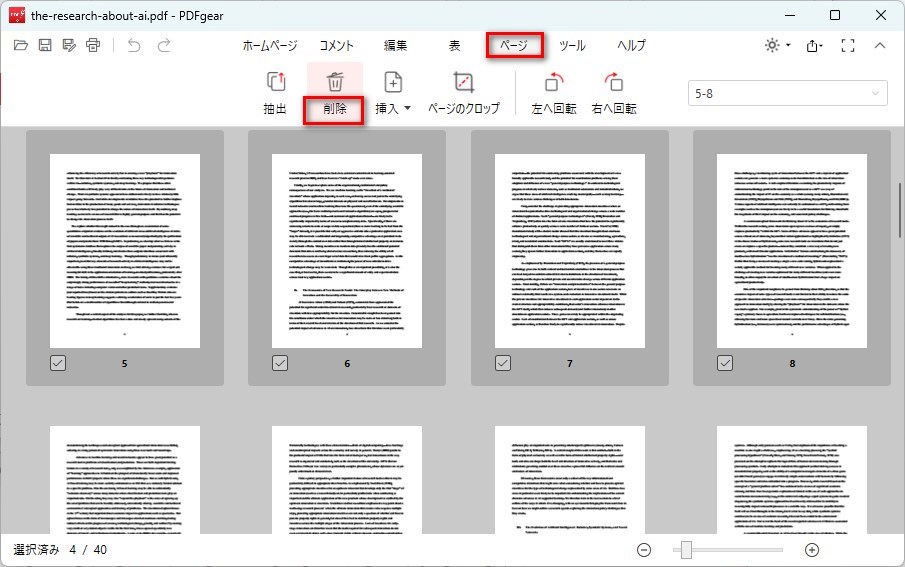
Task: Adjust the thumbnail zoom slider handle
Action: (686, 550)
